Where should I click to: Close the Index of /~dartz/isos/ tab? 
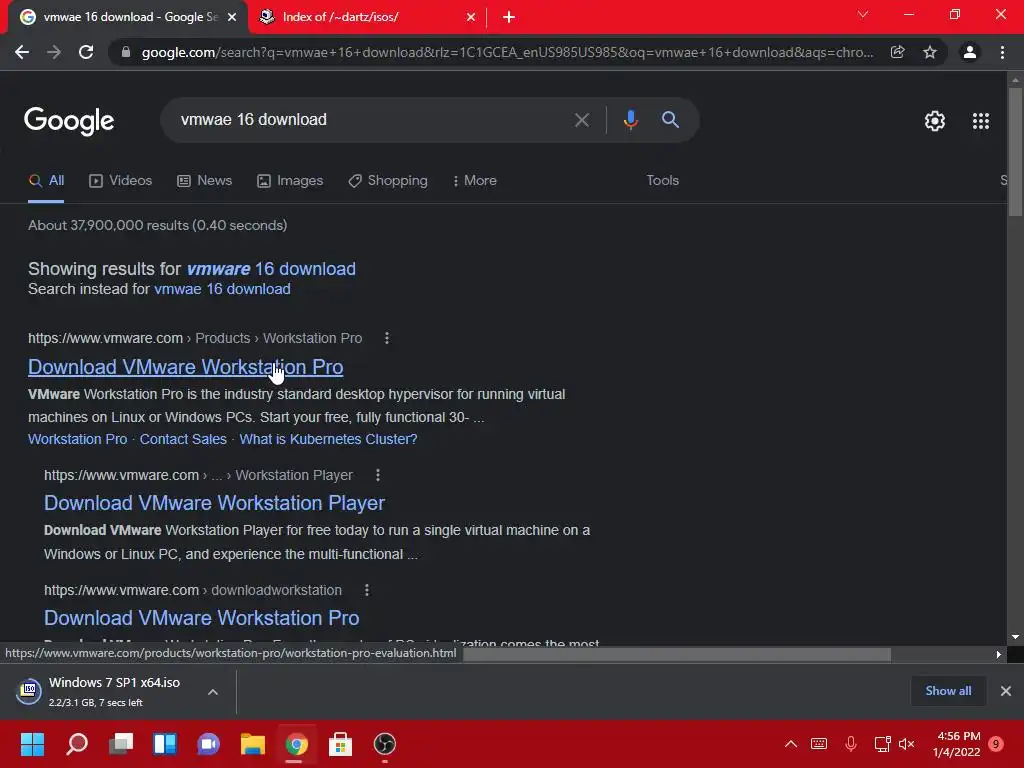tap(471, 17)
